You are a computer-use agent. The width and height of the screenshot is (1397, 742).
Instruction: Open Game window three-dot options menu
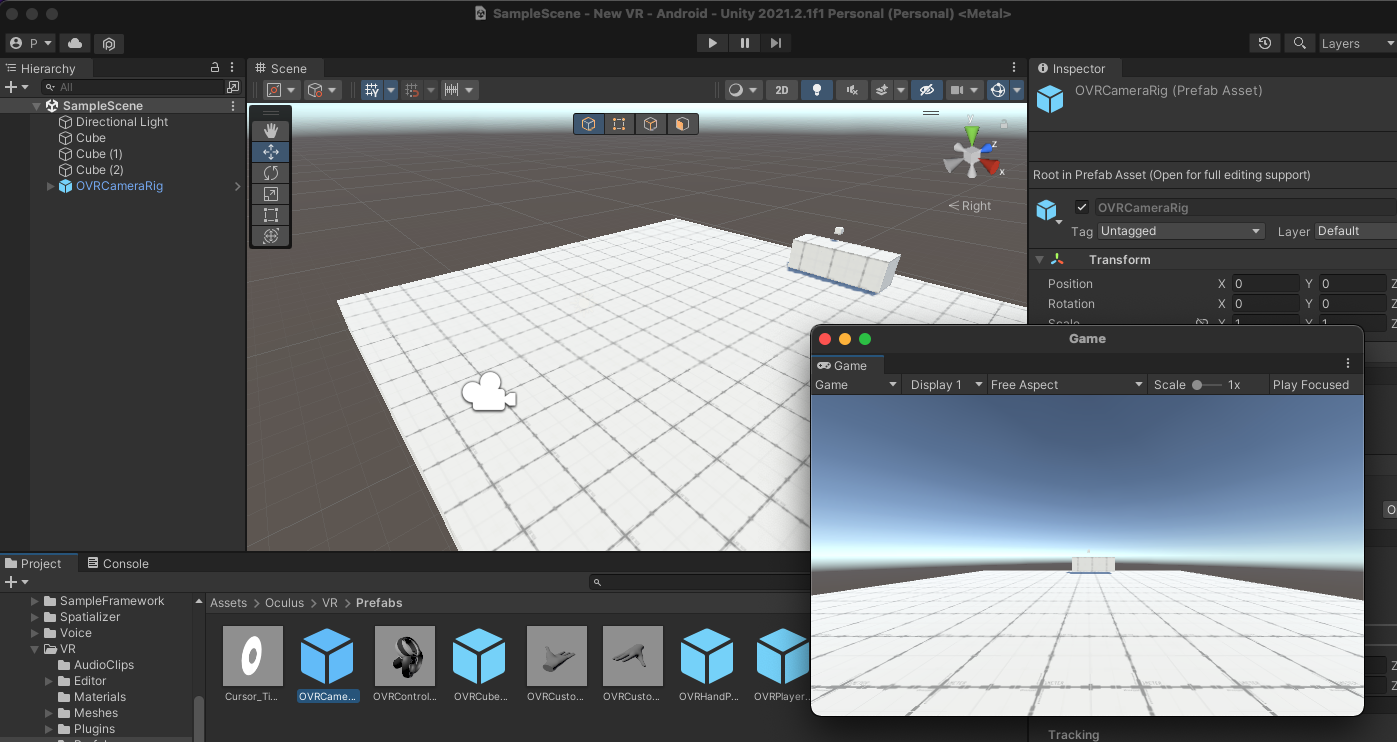point(1348,364)
